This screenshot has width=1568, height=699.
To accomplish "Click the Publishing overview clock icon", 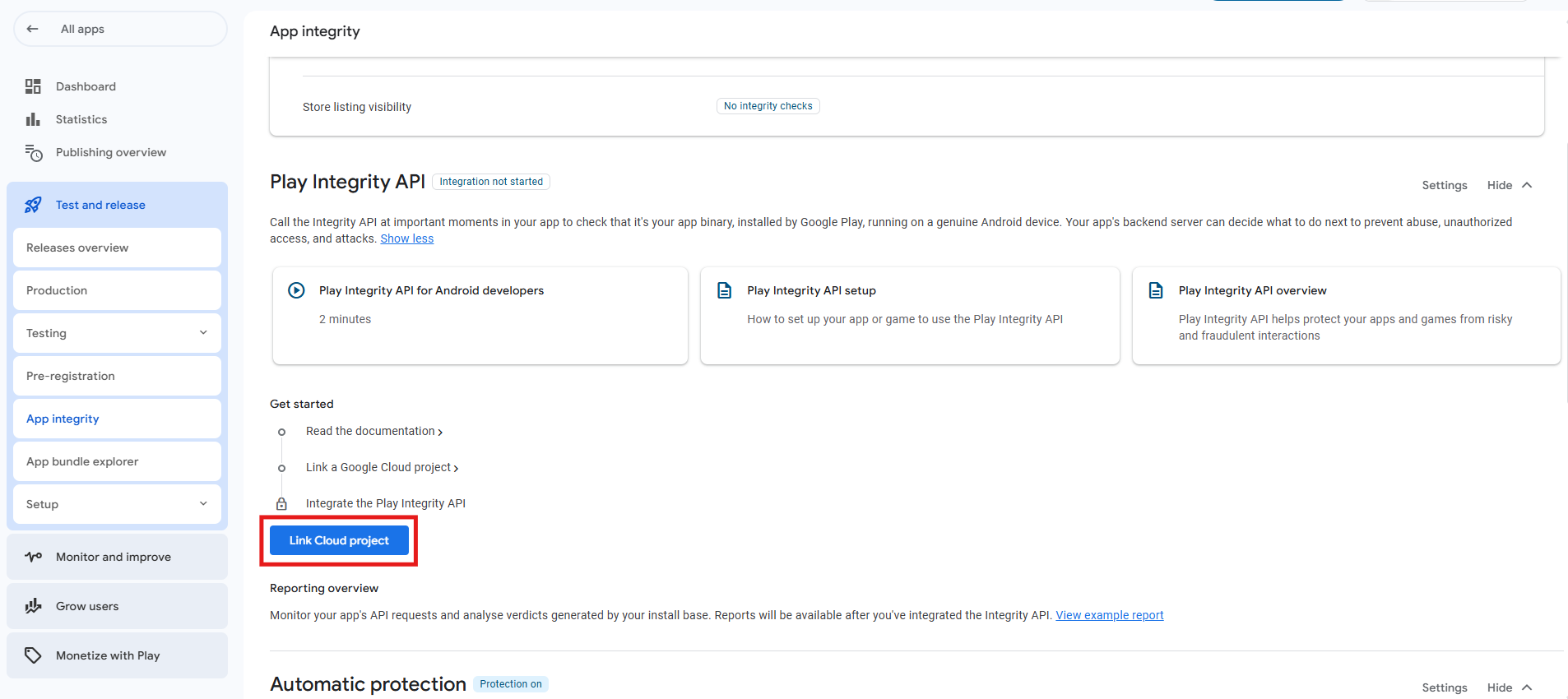I will (33, 153).
